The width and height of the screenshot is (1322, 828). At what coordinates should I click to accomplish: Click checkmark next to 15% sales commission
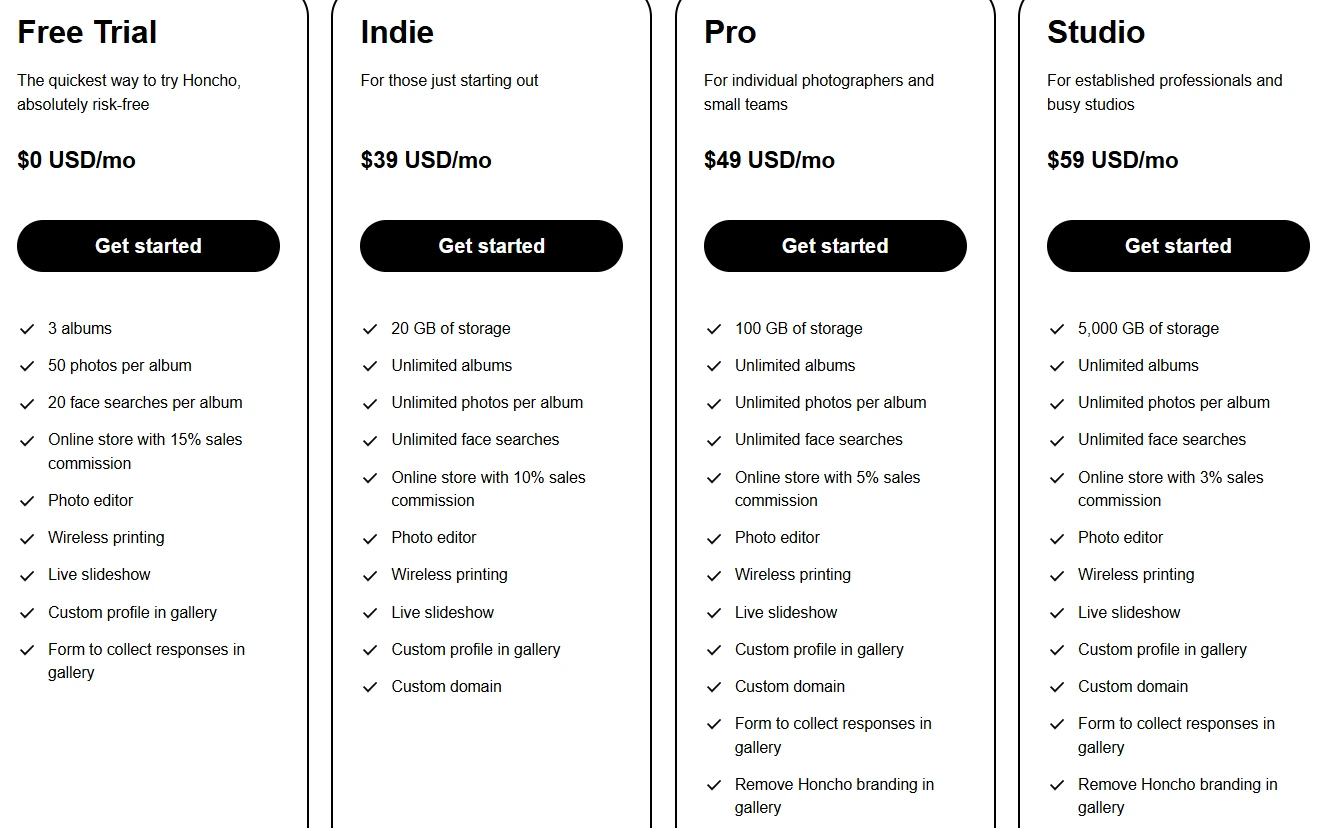tap(27, 440)
